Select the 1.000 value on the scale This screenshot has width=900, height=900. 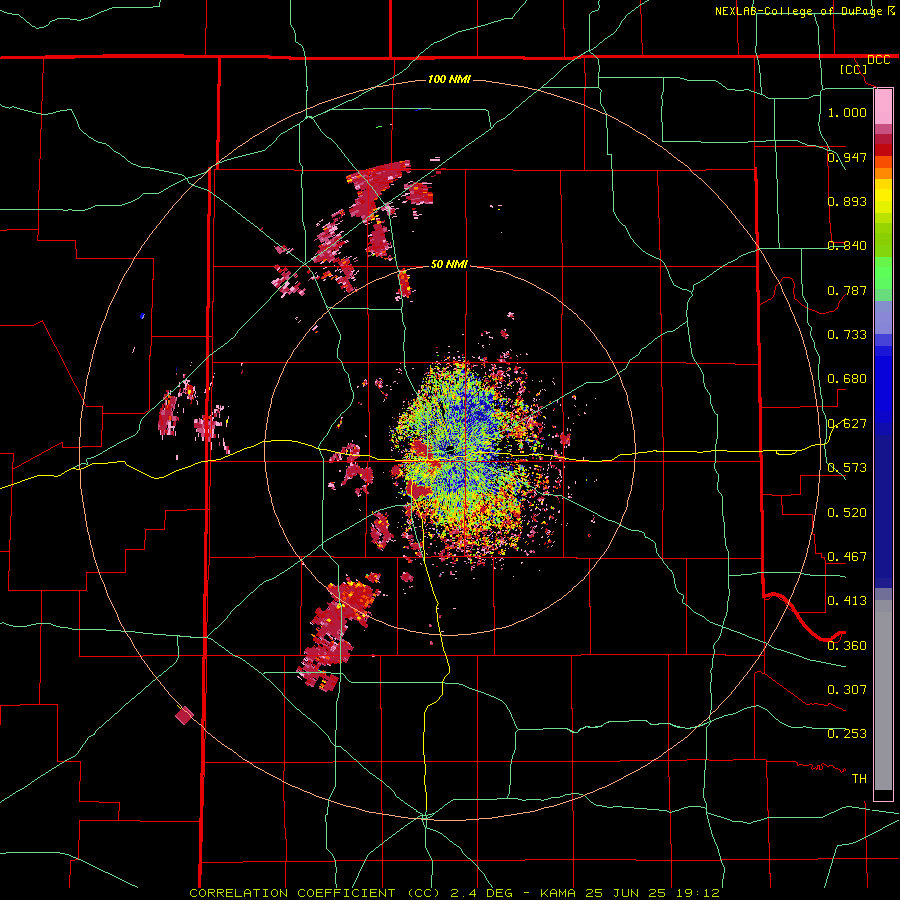click(x=847, y=112)
